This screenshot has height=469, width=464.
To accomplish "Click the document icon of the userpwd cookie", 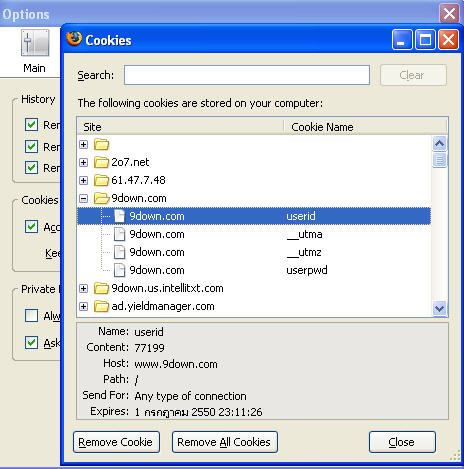I will (119, 270).
